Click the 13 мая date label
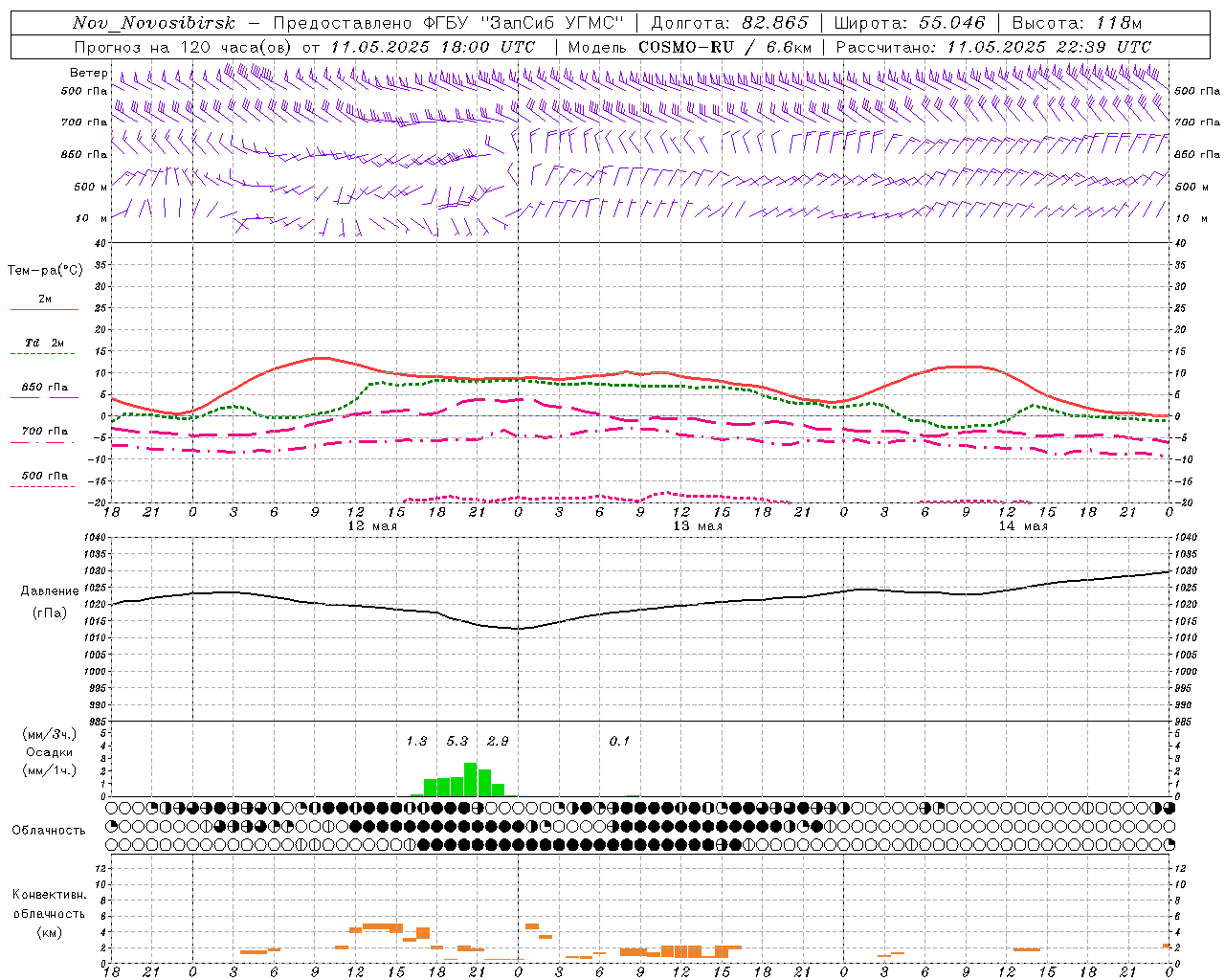 click(698, 526)
